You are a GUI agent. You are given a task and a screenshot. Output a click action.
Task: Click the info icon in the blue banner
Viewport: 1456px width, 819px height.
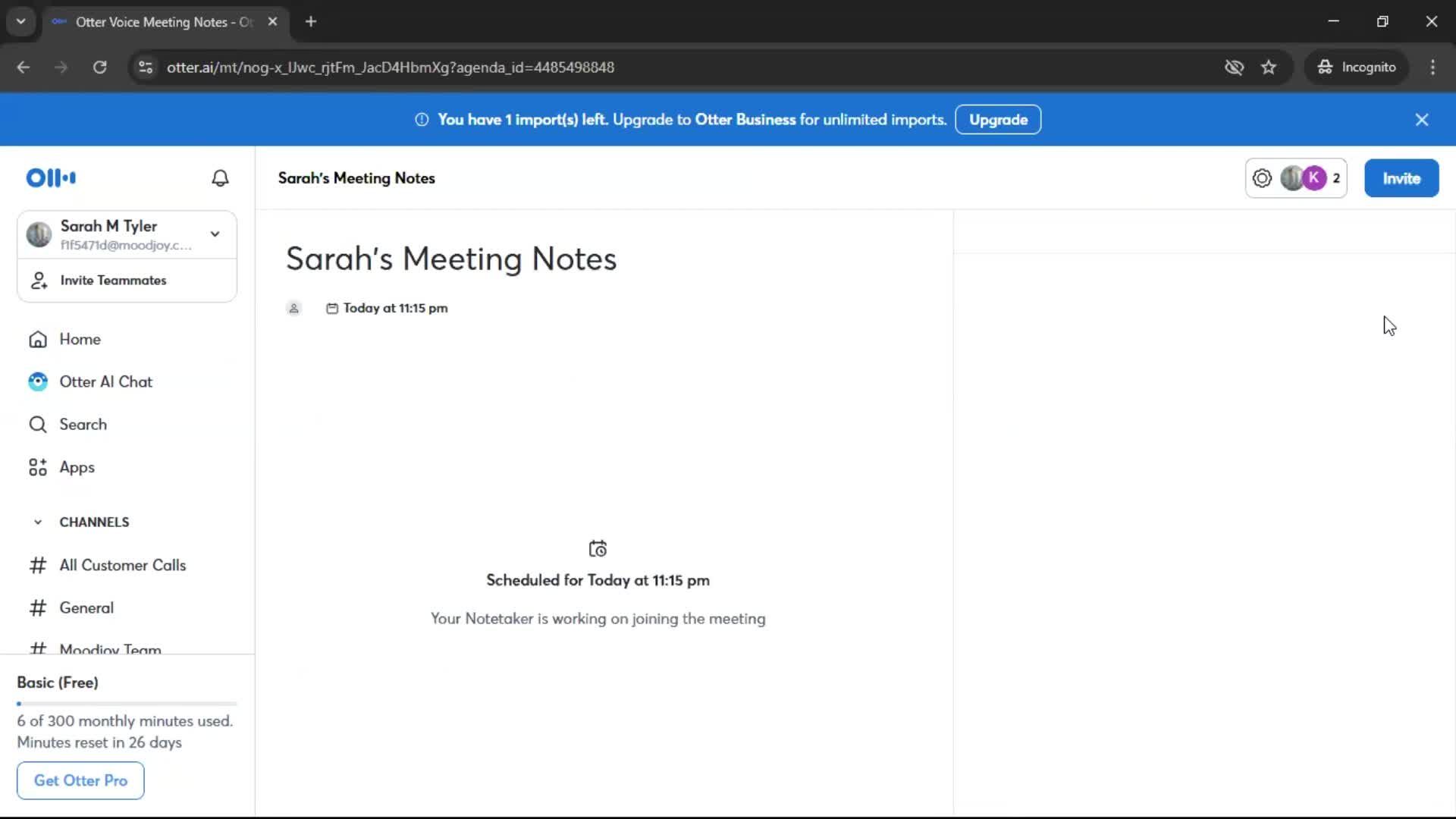(x=422, y=120)
